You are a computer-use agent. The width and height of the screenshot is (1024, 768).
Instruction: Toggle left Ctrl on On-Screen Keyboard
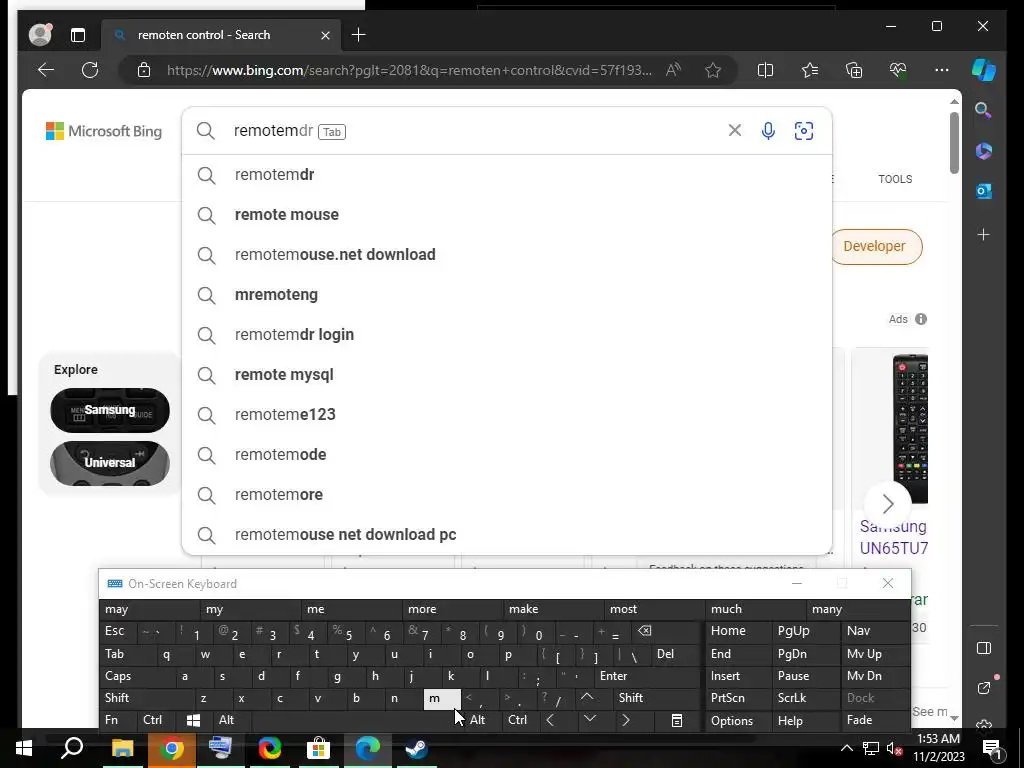157,720
